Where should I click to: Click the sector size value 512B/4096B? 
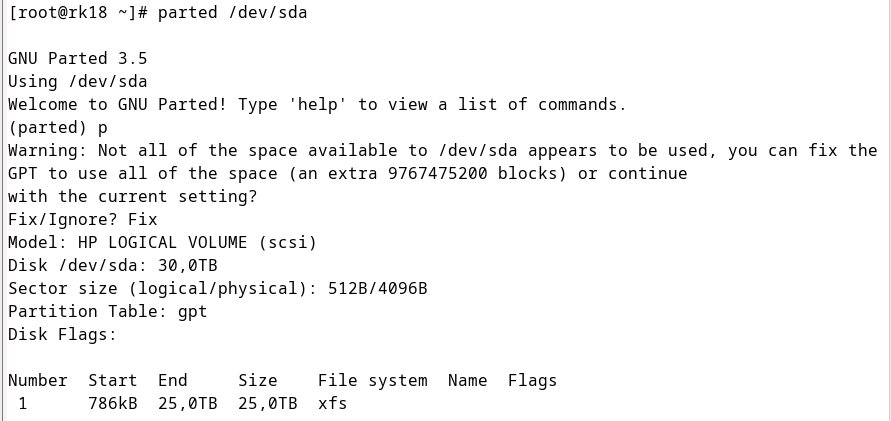[377, 289]
